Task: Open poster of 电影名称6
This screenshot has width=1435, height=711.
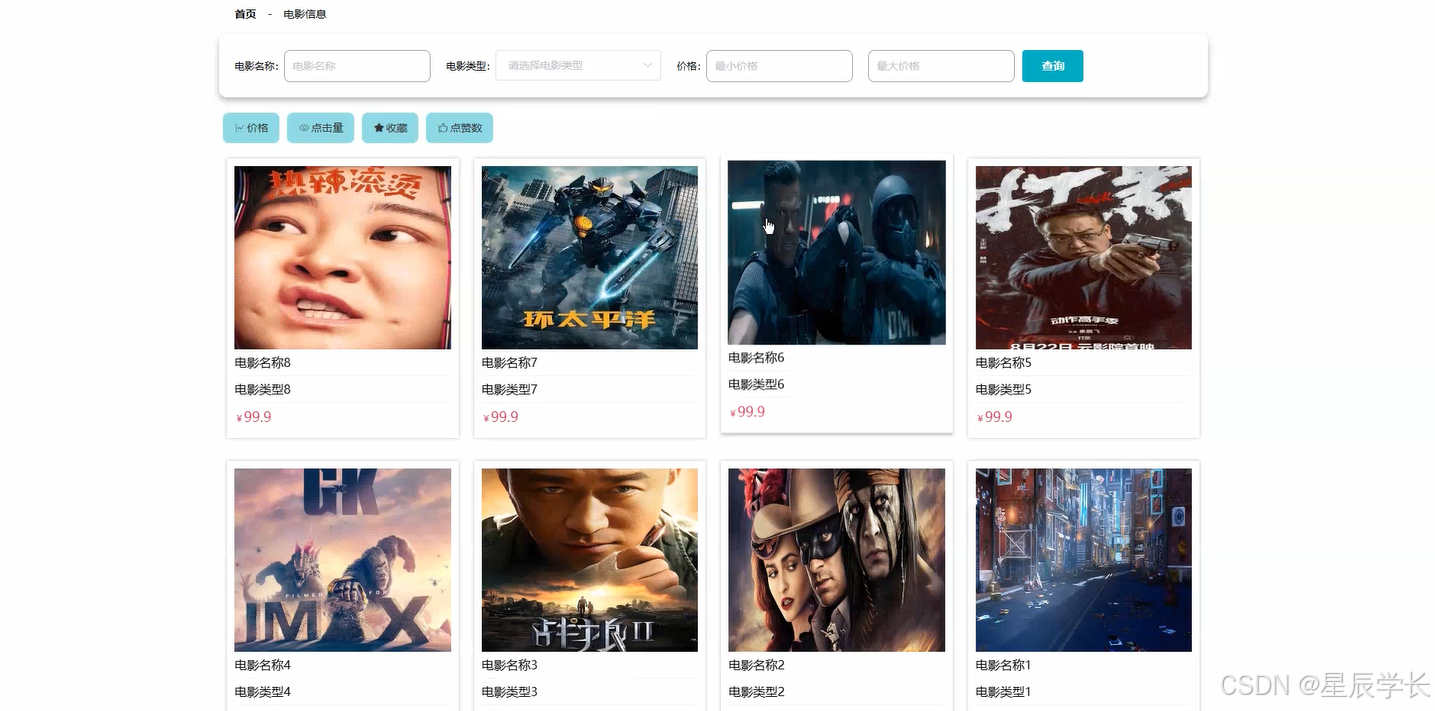Action: coord(837,252)
